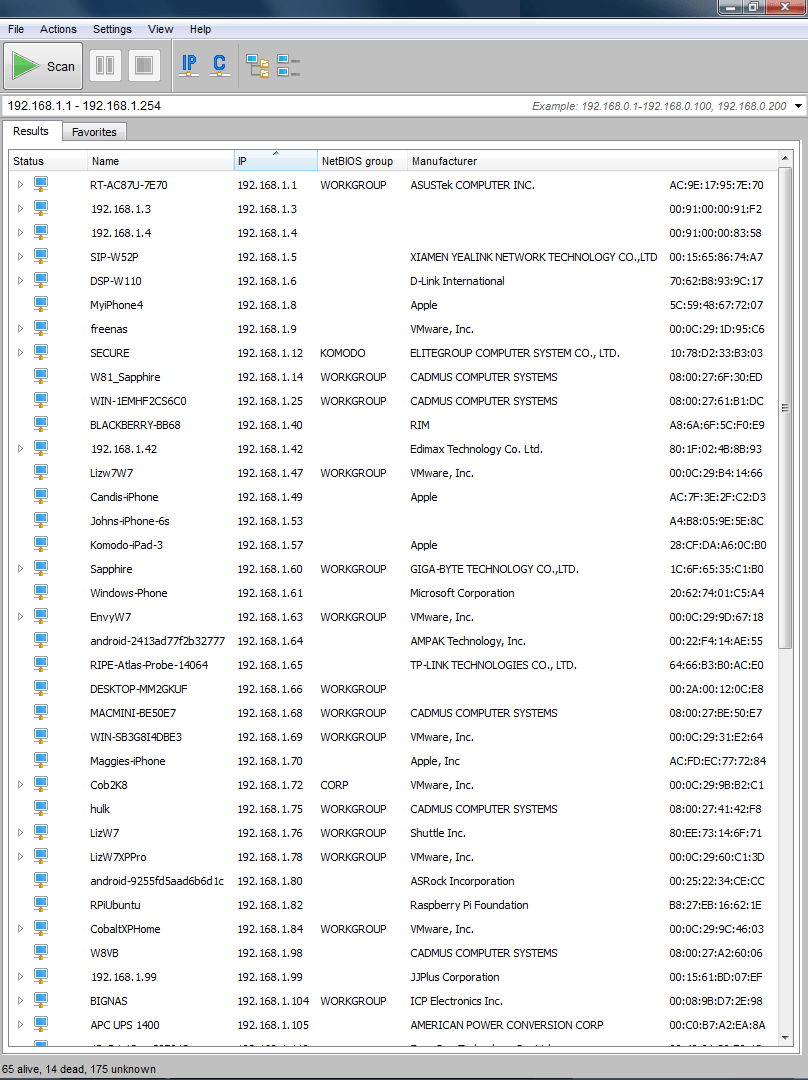Click the computer icon beside freenas
808x1080 pixels.
tap(41, 329)
